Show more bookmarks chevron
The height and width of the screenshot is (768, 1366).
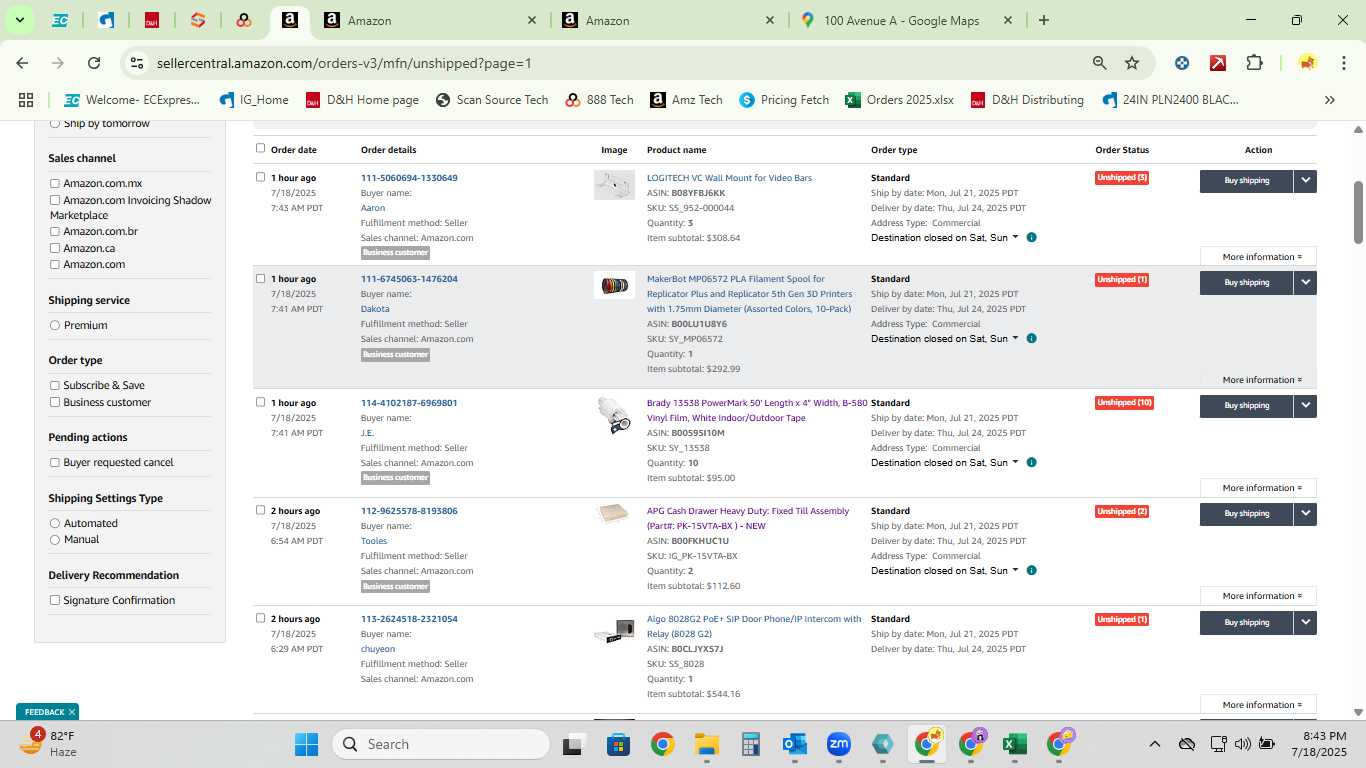(x=1330, y=100)
